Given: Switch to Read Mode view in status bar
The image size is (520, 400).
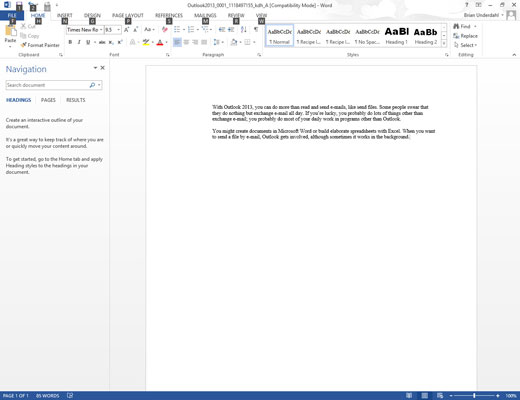Looking at the screenshot, I should pyautogui.click(x=409, y=396).
